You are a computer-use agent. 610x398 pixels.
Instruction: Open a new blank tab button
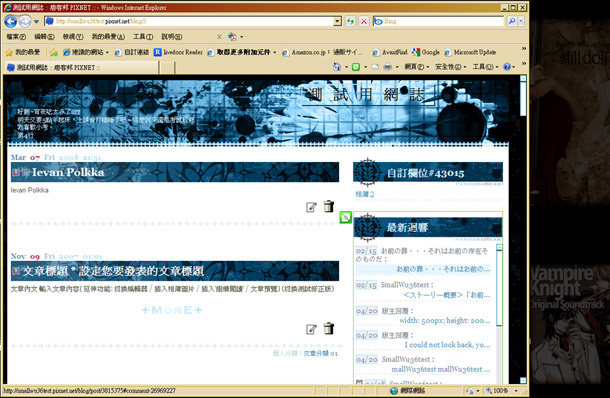coord(167,67)
